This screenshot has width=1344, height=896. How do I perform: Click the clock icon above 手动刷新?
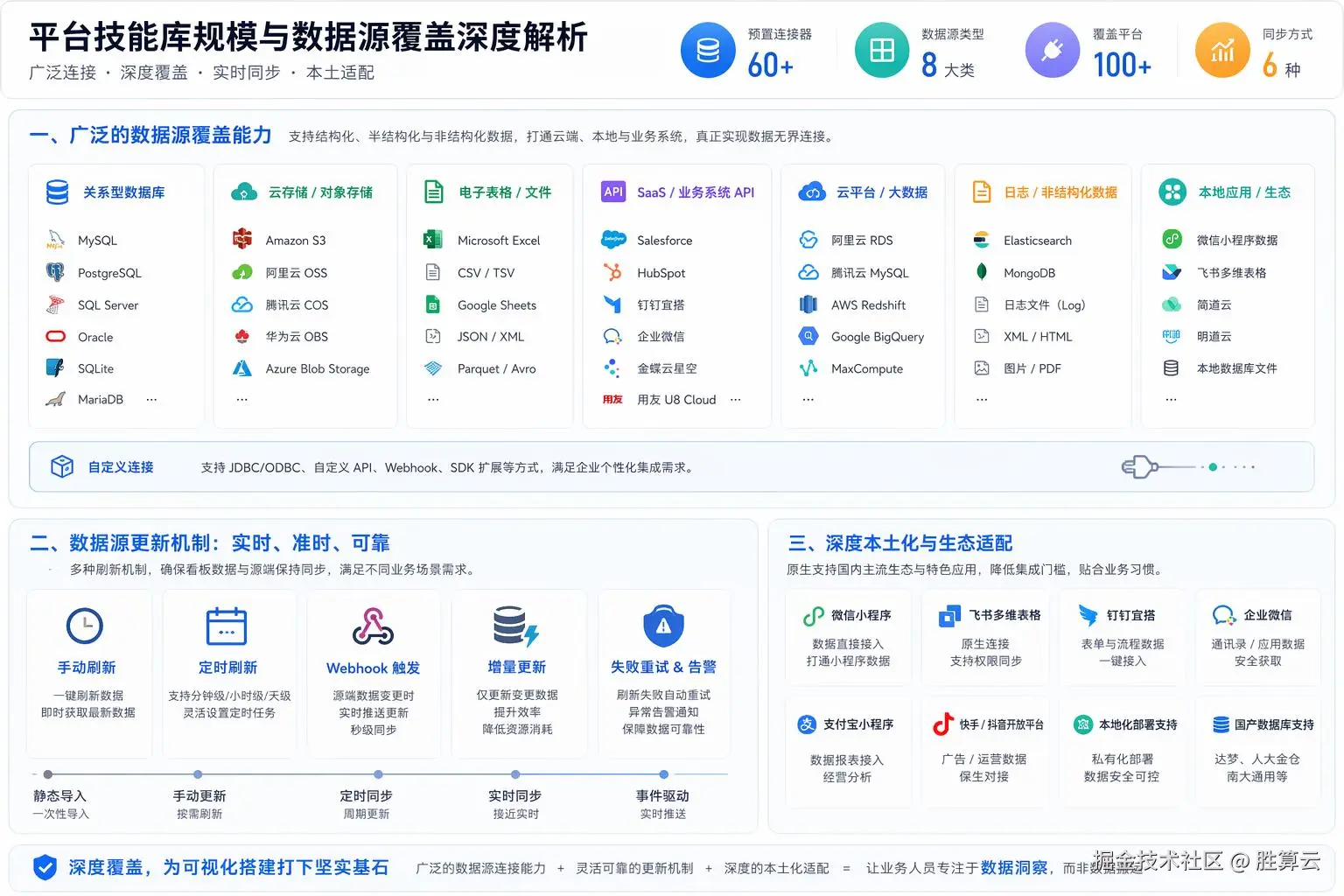pyautogui.click(x=85, y=626)
